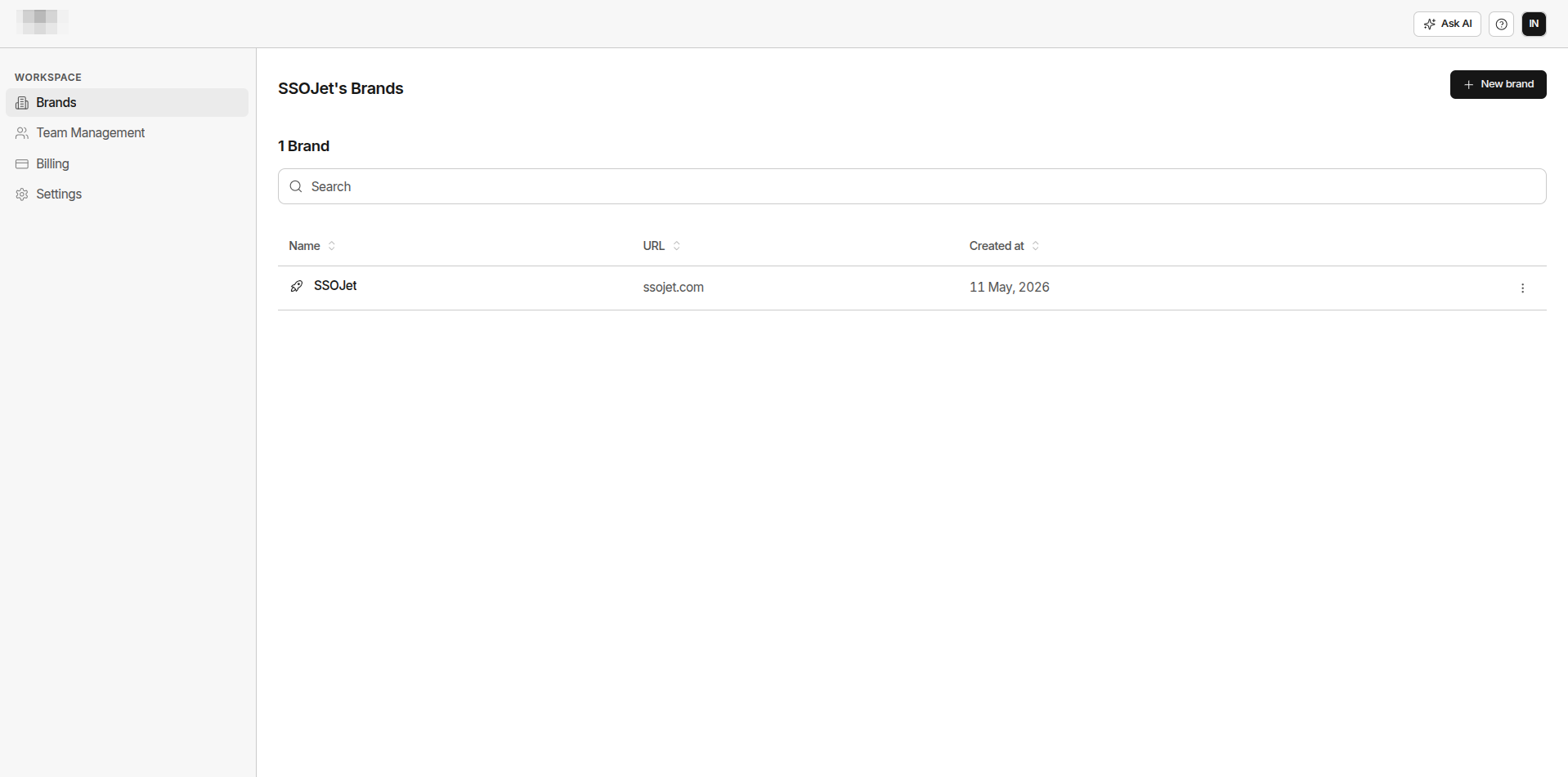The image size is (1568, 777).
Task: Sort brands by Name column
Action: click(x=311, y=246)
